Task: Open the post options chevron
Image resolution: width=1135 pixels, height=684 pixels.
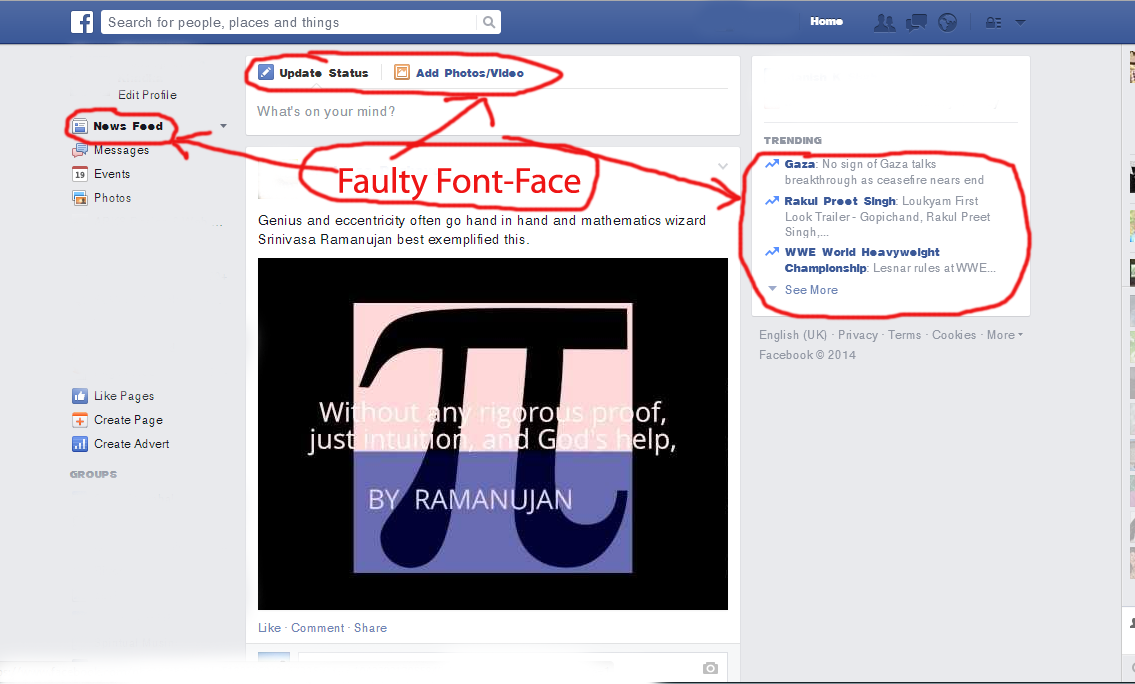Action: (722, 166)
